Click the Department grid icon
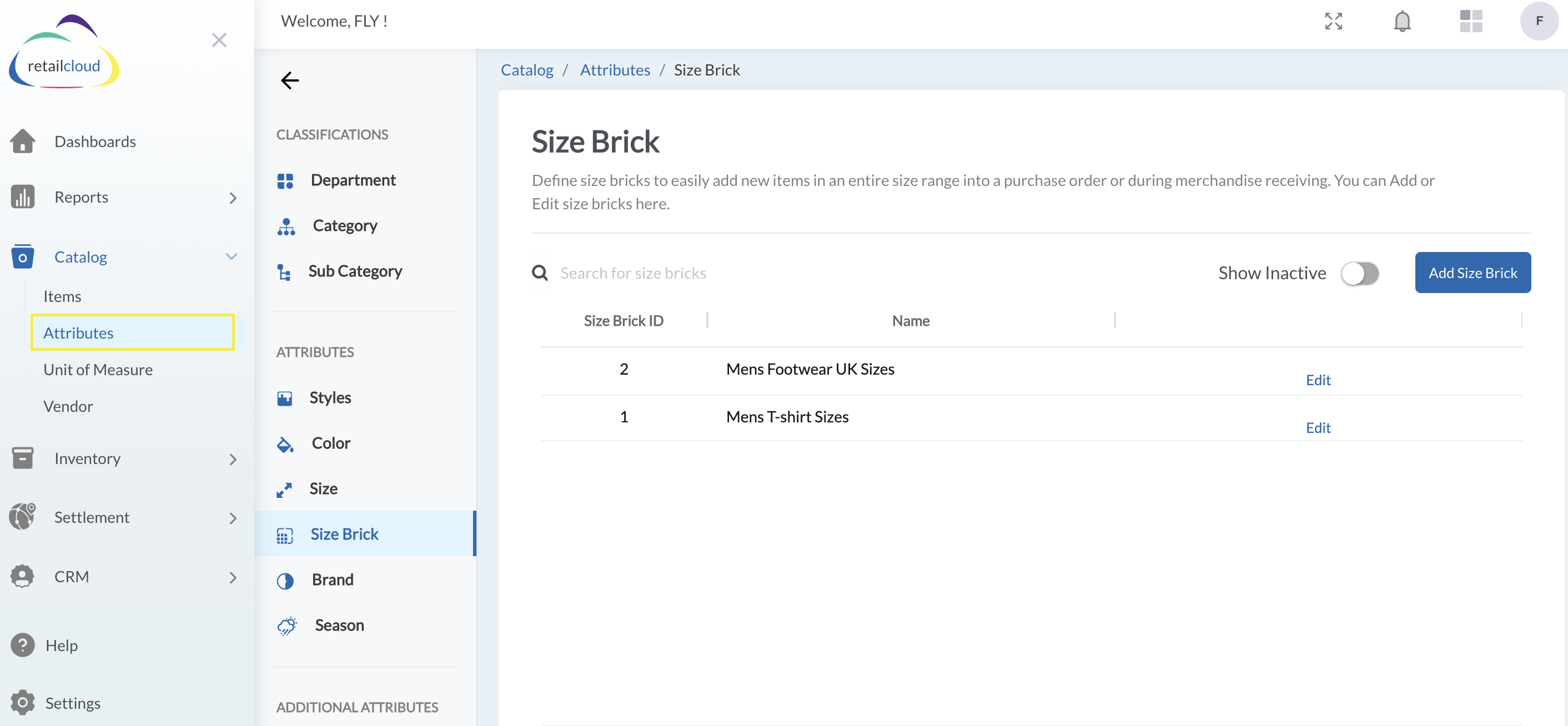The image size is (1568, 726). [285, 181]
